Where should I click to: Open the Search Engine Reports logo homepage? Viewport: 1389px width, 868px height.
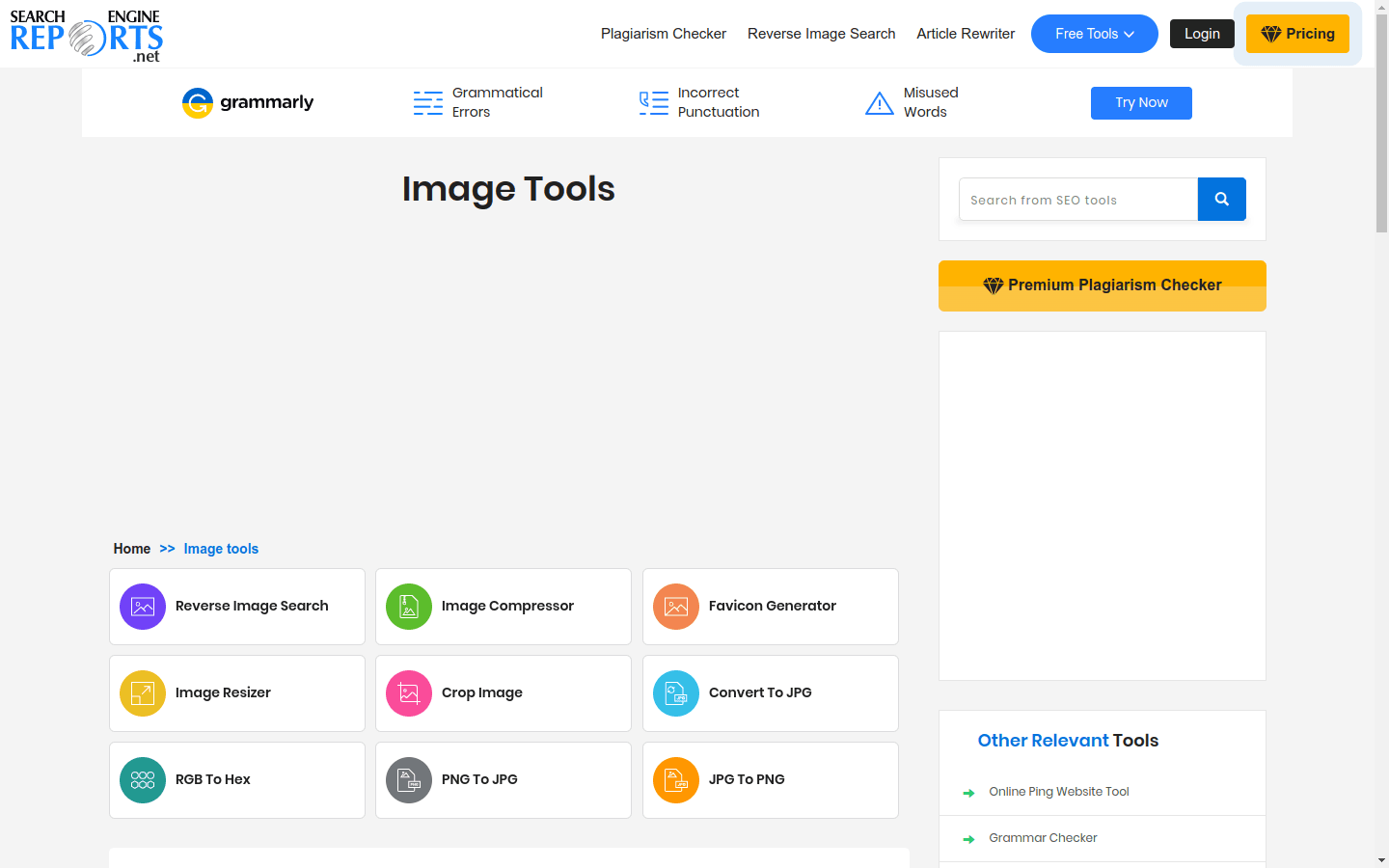[86, 36]
